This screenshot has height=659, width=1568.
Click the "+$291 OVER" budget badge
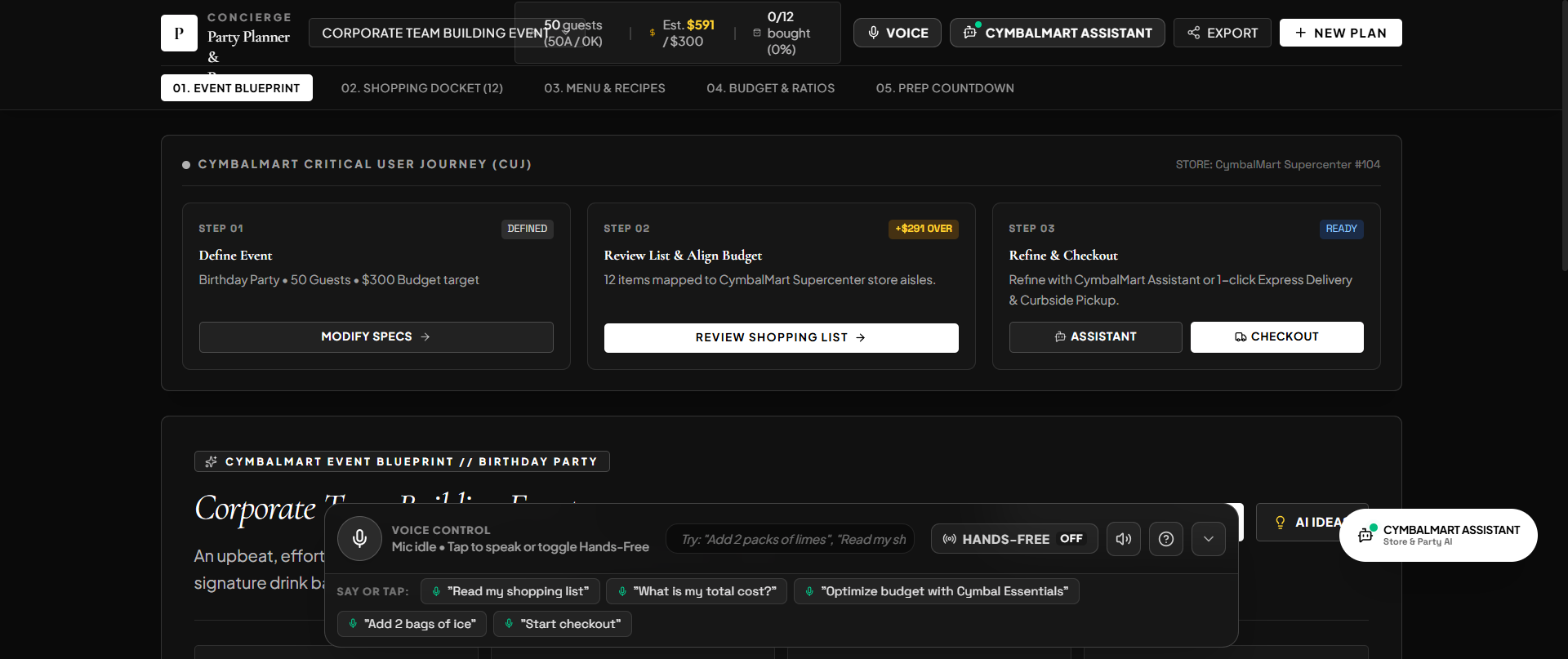[924, 229]
